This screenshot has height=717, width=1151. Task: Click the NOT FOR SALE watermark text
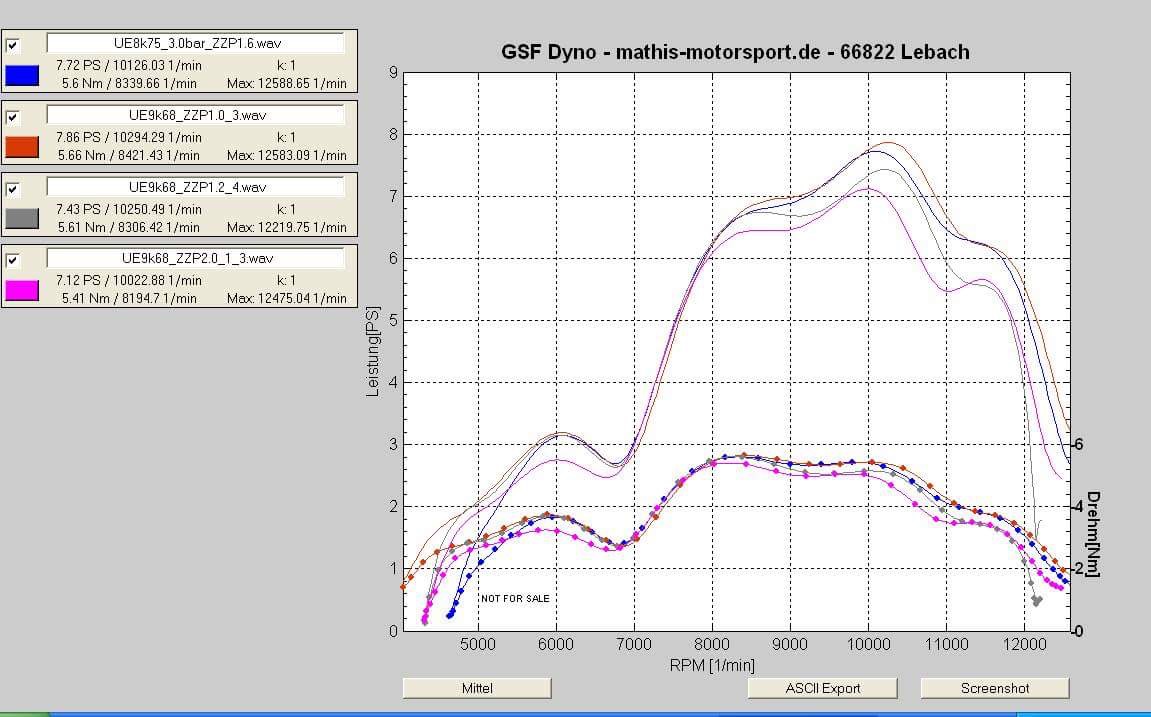coord(515,598)
